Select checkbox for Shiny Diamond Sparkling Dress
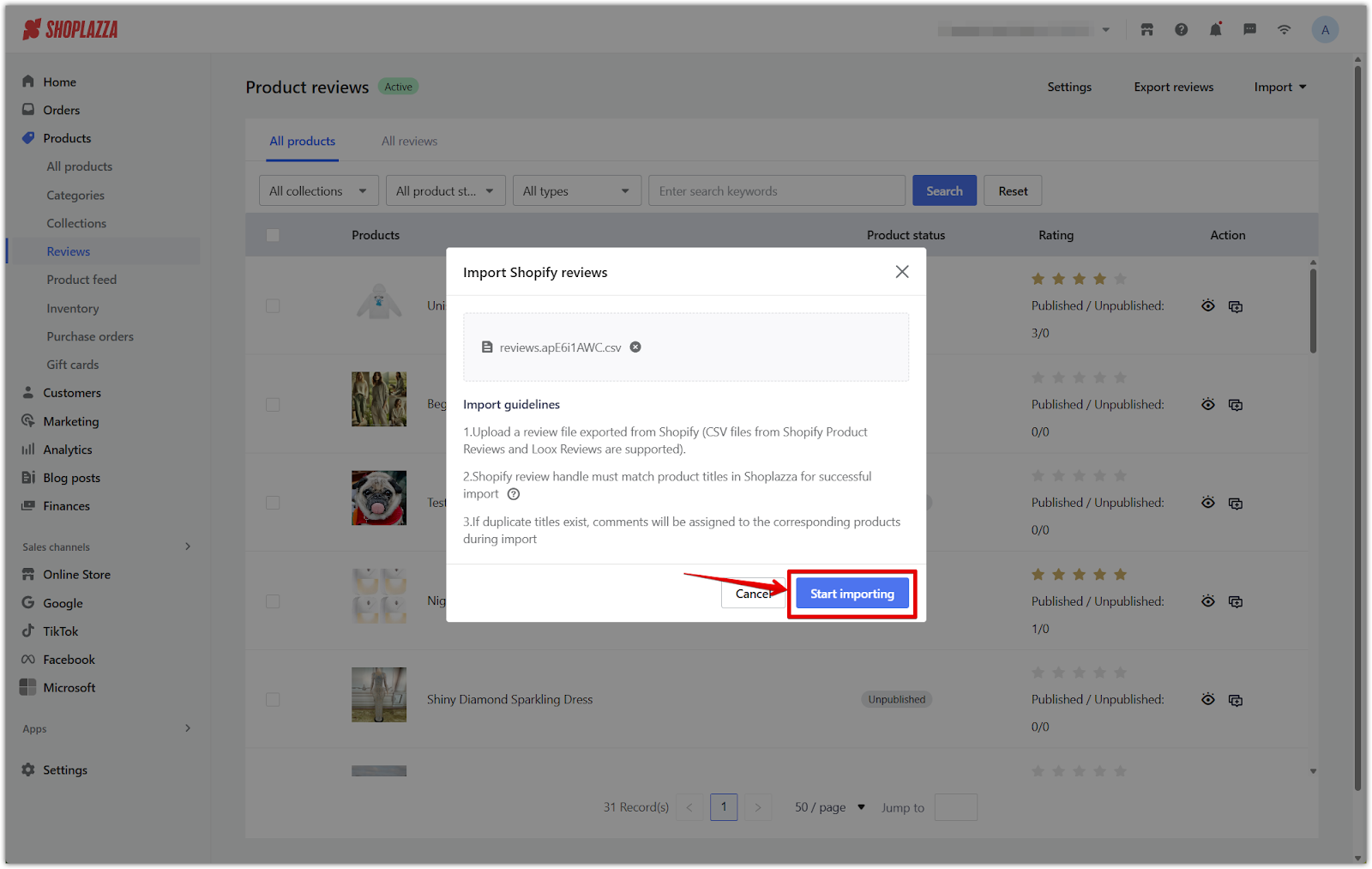This screenshot has width=1372, height=869. [273, 700]
